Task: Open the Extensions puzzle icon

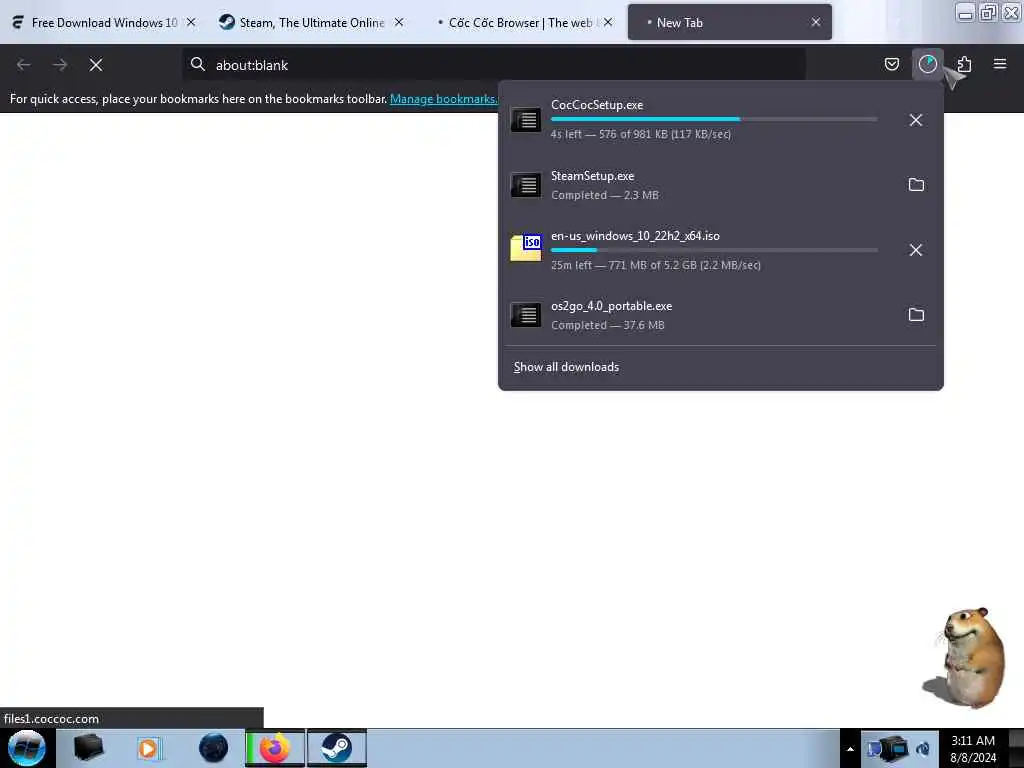Action: coord(964,64)
